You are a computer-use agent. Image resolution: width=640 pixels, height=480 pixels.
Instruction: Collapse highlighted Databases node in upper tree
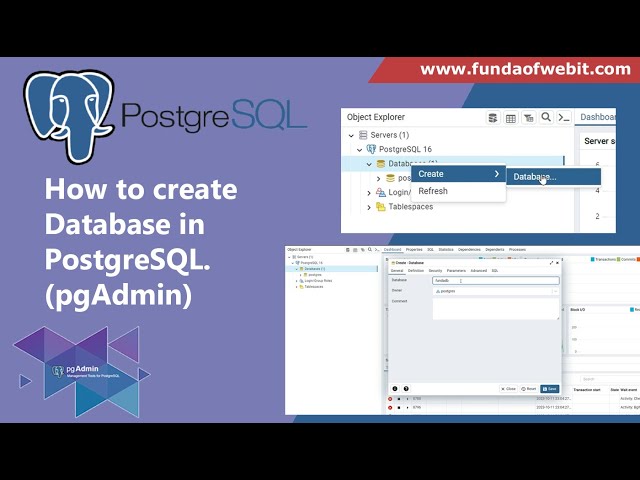click(x=369, y=164)
